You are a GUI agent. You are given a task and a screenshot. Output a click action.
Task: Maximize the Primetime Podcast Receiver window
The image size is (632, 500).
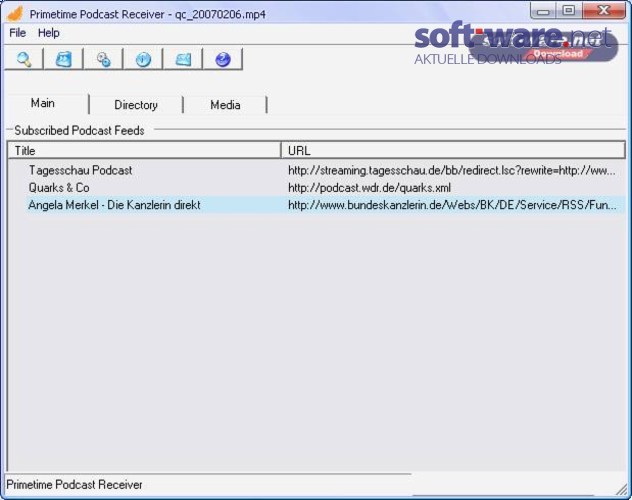(569, 11)
